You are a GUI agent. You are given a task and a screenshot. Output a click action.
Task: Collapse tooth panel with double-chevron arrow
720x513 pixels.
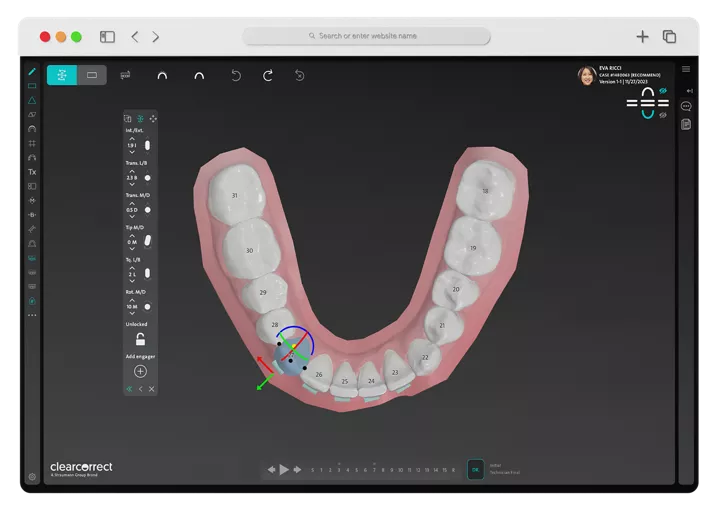tap(128, 389)
